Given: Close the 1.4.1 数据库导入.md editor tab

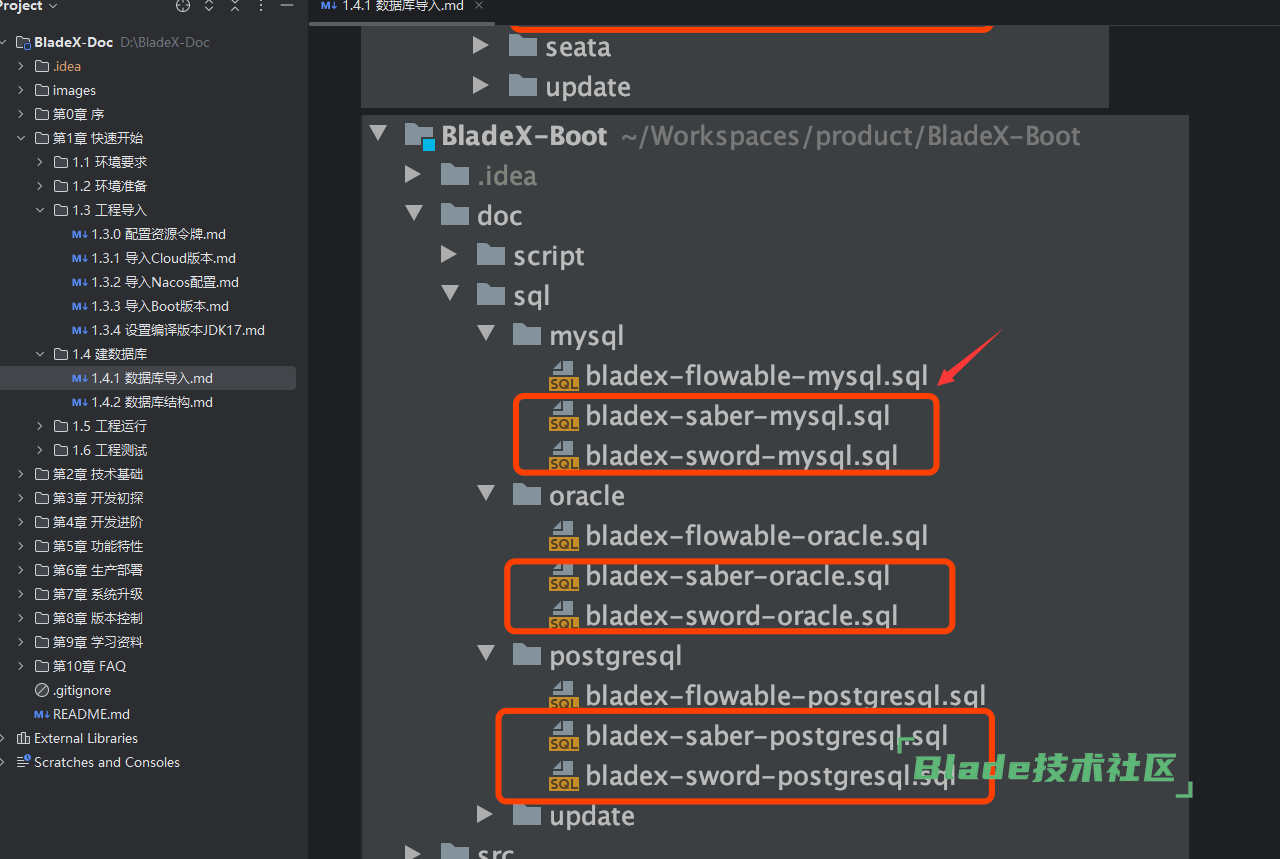Looking at the screenshot, I should pos(478,6).
